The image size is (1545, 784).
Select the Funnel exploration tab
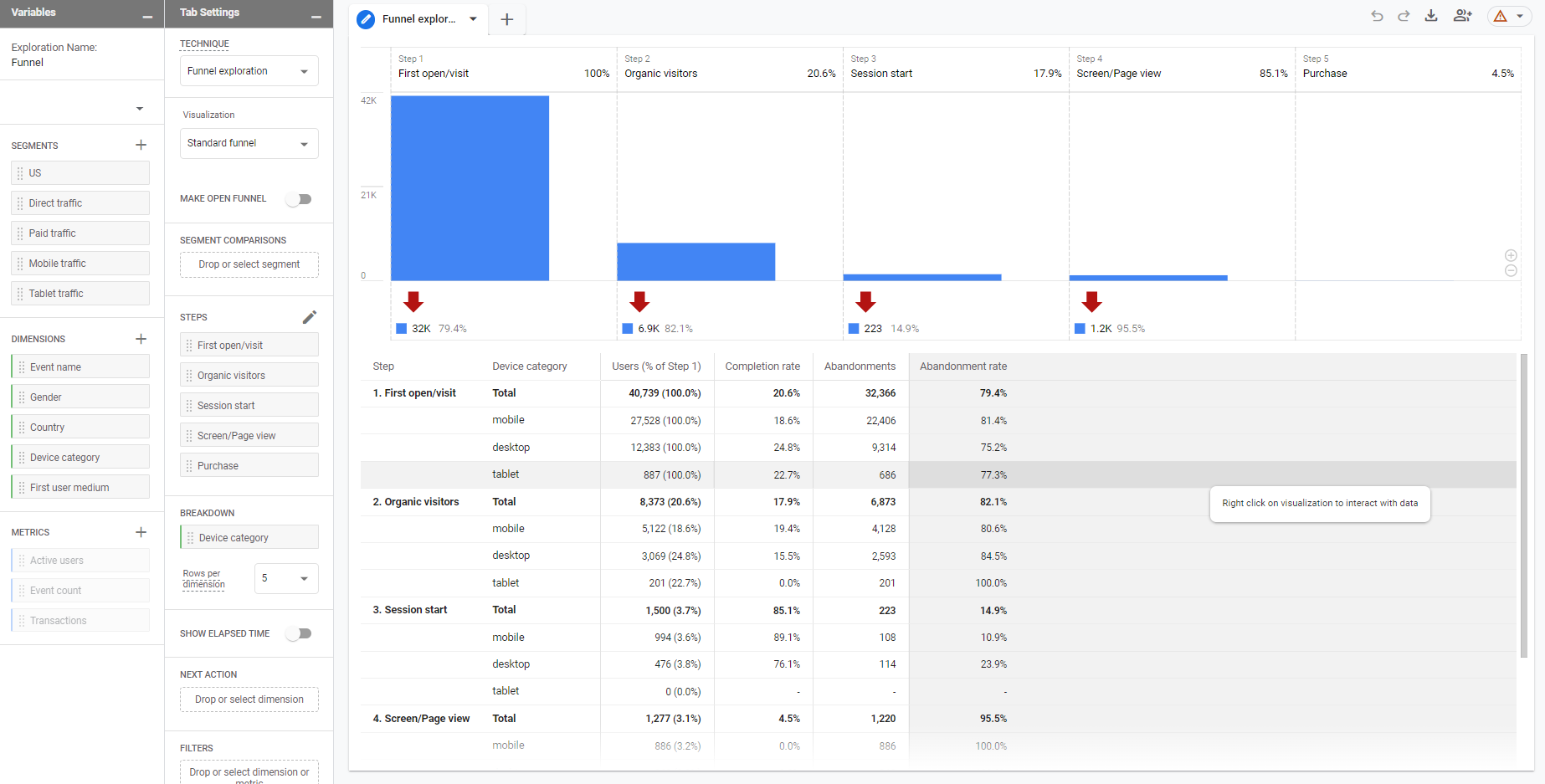tap(418, 19)
